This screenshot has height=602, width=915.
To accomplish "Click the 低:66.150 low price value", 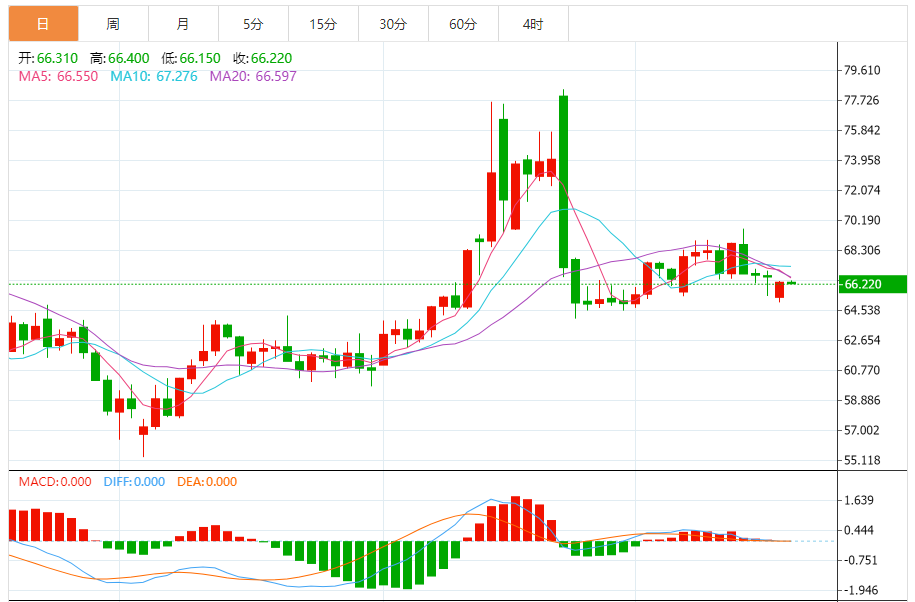I will point(191,58).
